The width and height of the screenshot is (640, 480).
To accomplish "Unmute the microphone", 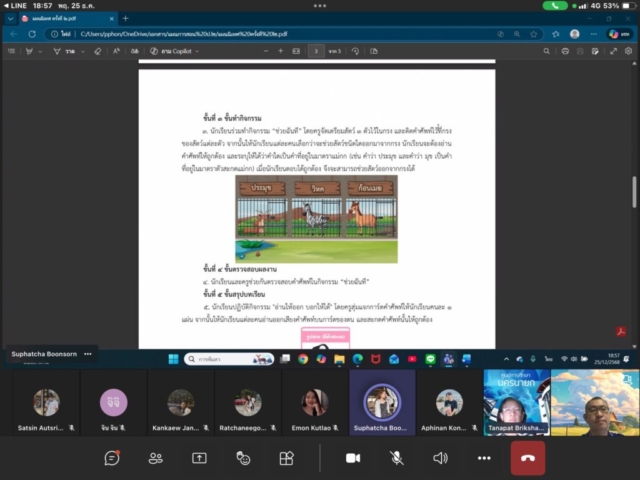I will 396,458.
